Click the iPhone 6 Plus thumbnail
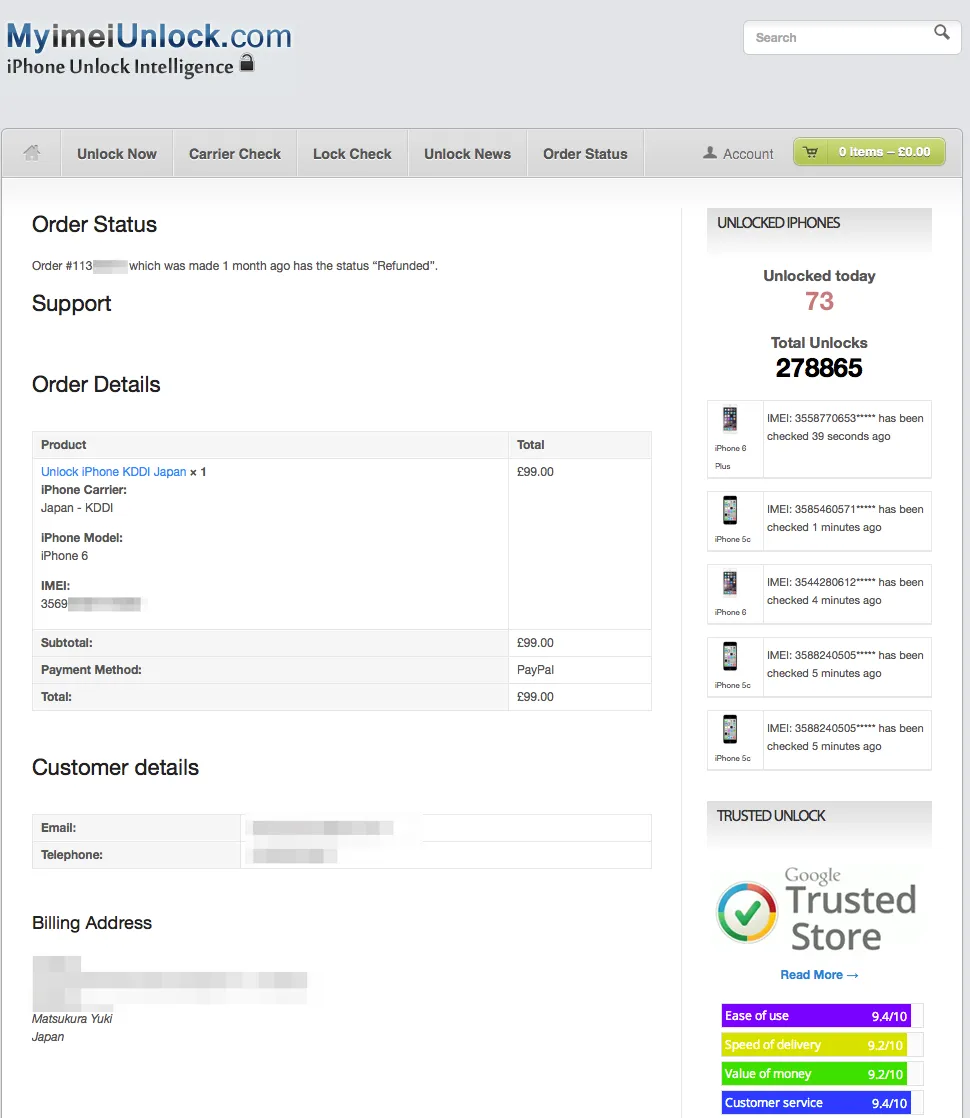970x1118 pixels. click(x=730, y=420)
